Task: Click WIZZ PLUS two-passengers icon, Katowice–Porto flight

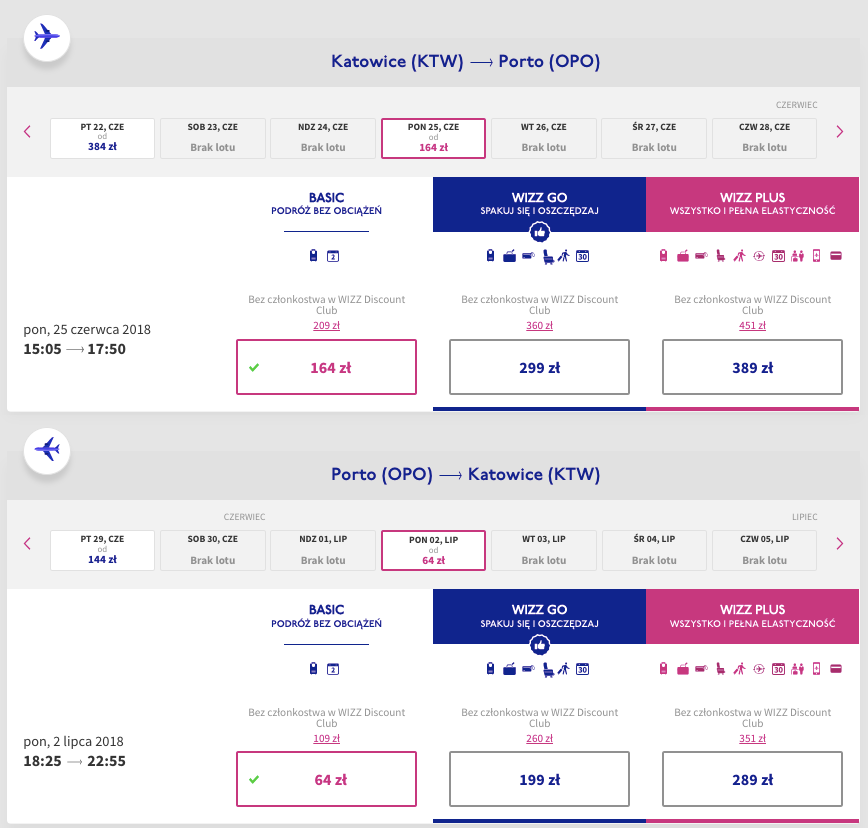Action: coord(797,256)
